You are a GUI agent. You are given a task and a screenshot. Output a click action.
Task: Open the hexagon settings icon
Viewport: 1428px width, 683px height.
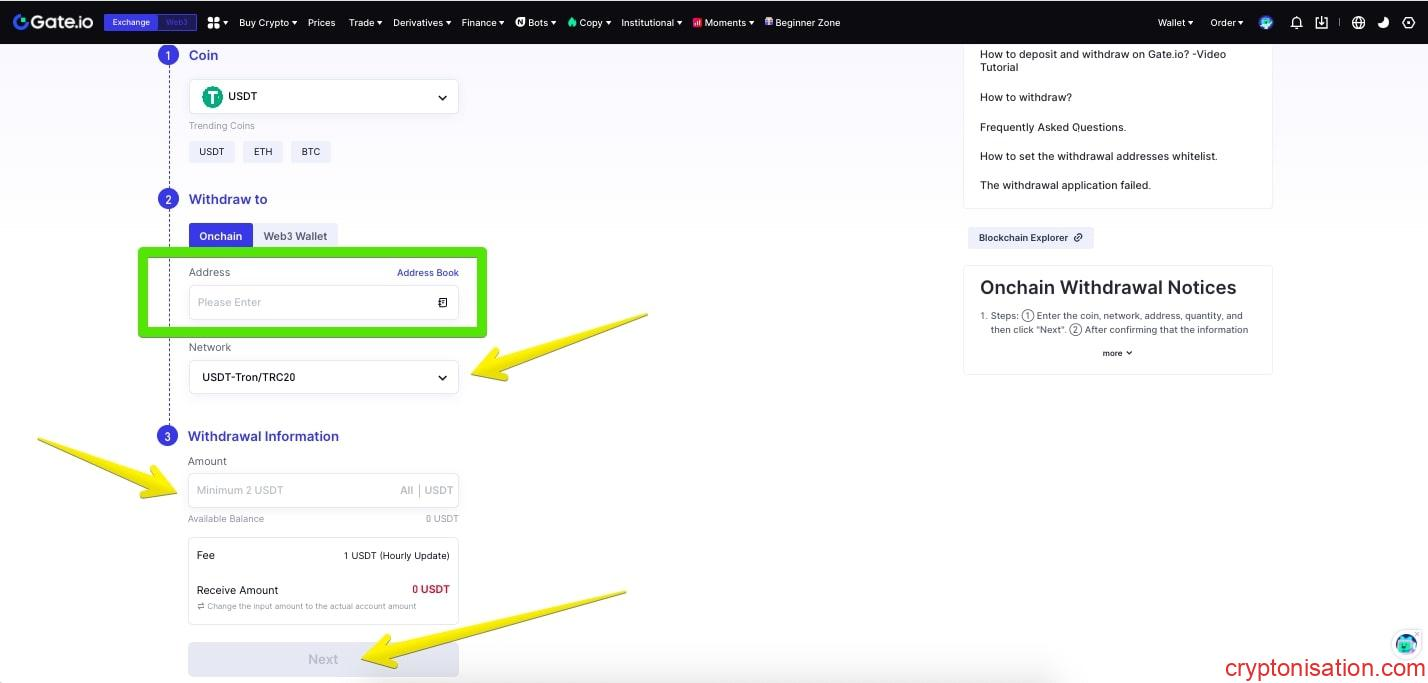pyautogui.click(x=1409, y=22)
